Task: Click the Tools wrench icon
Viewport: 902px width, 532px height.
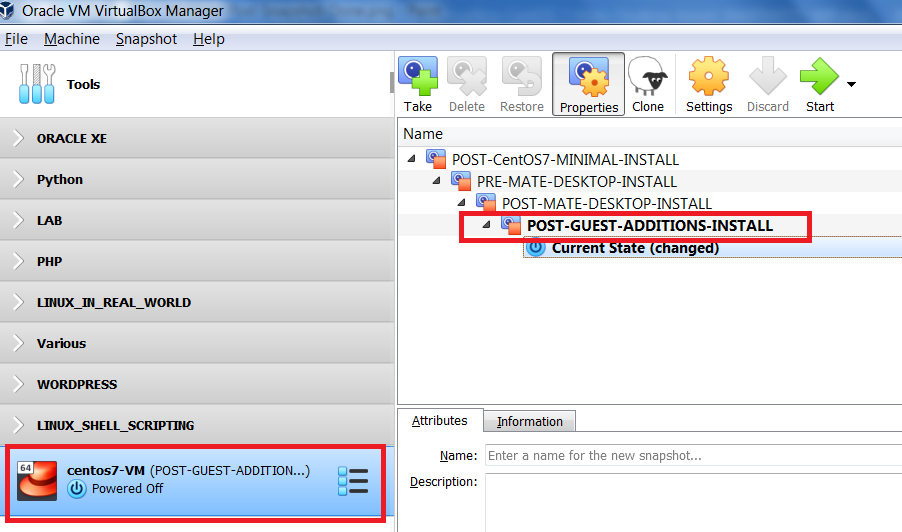Action: pos(36,85)
